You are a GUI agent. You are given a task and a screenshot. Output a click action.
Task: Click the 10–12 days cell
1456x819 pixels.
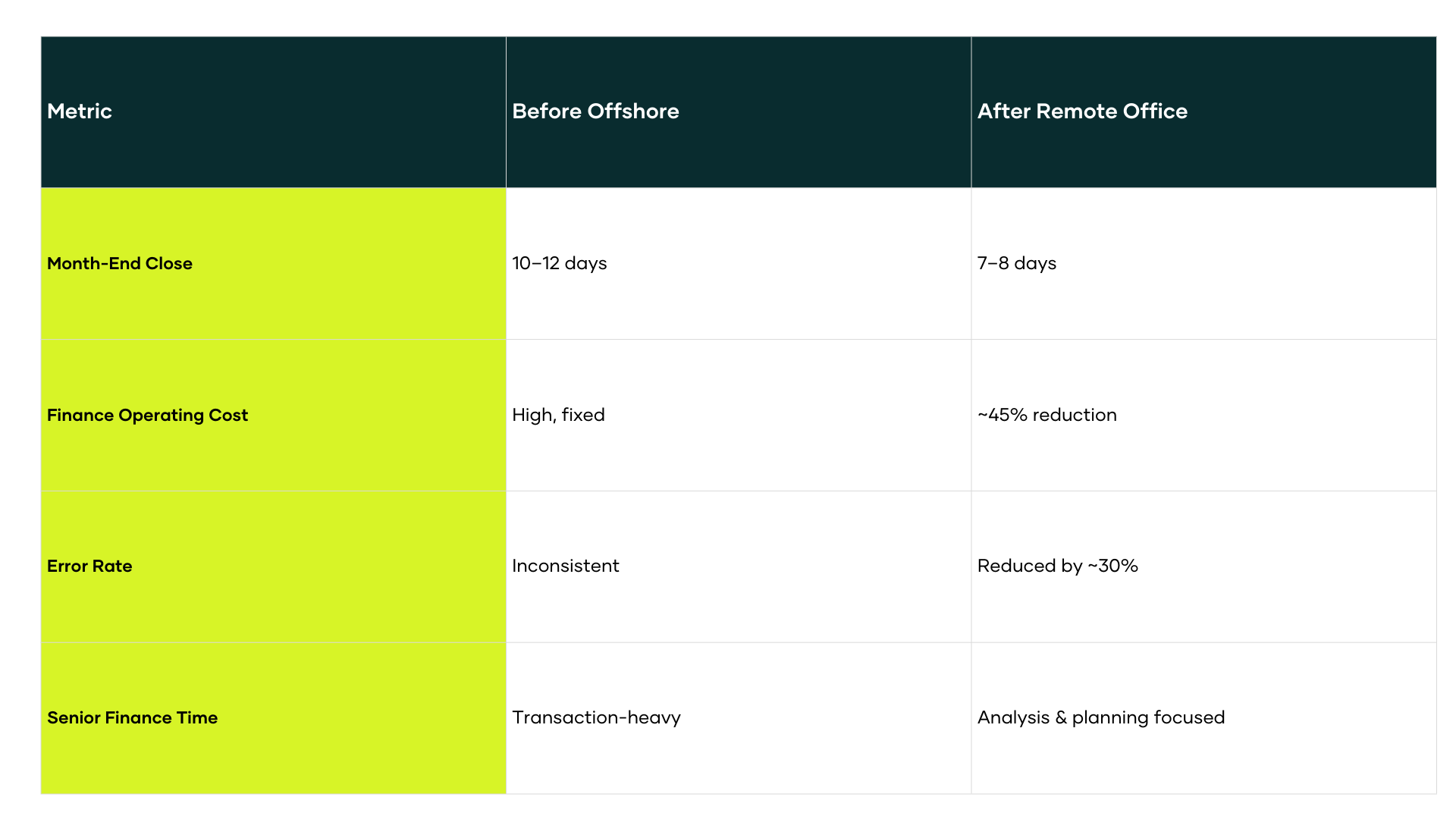tap(560, 263)
